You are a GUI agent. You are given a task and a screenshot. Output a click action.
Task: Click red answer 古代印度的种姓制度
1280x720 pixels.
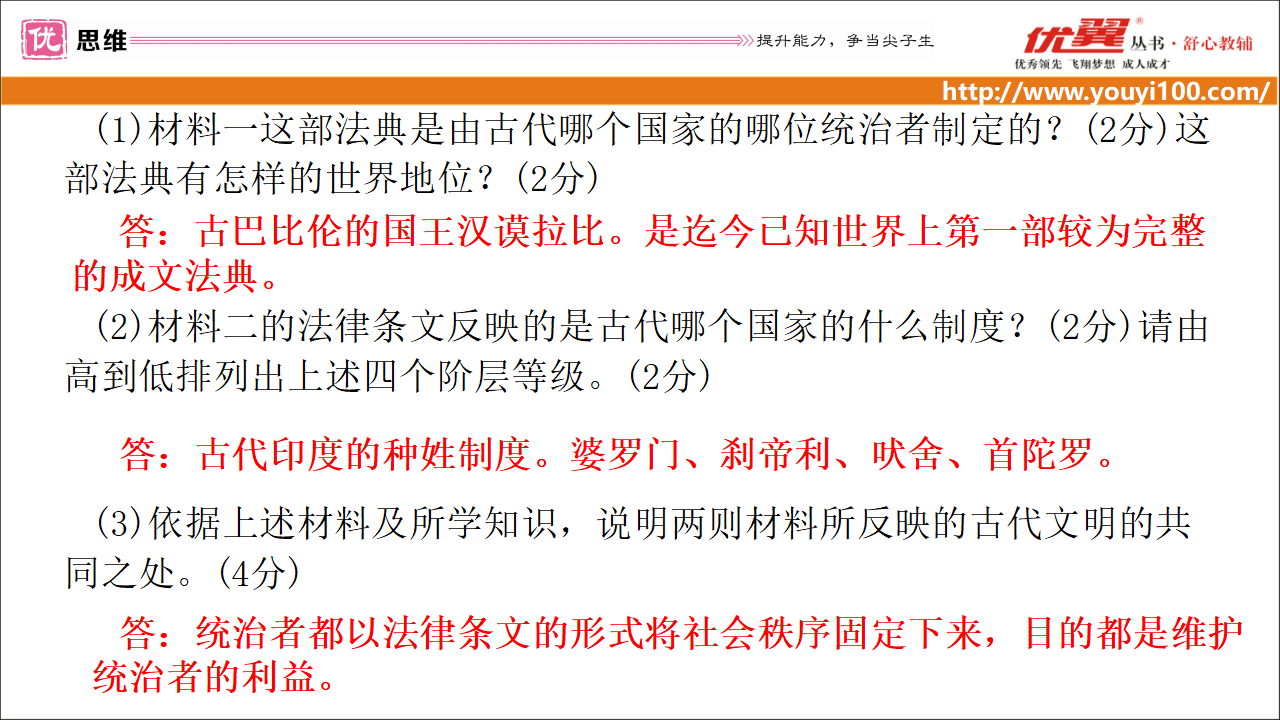tap(367, 456)
